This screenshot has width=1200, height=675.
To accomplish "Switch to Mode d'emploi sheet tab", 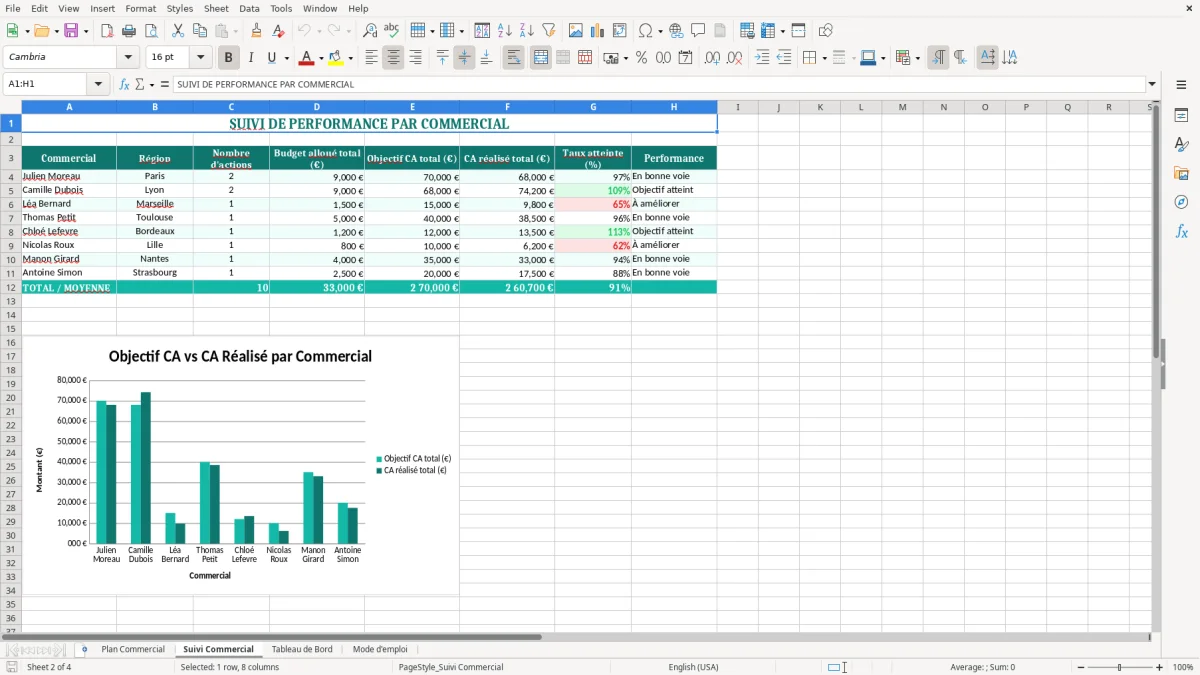I will point(380,649).
